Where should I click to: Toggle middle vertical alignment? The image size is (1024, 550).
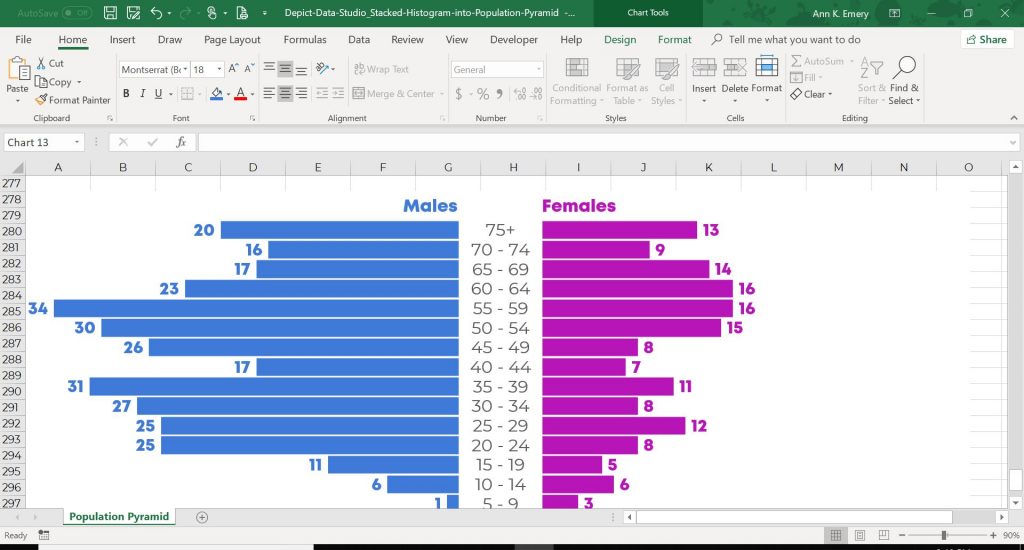285,69
